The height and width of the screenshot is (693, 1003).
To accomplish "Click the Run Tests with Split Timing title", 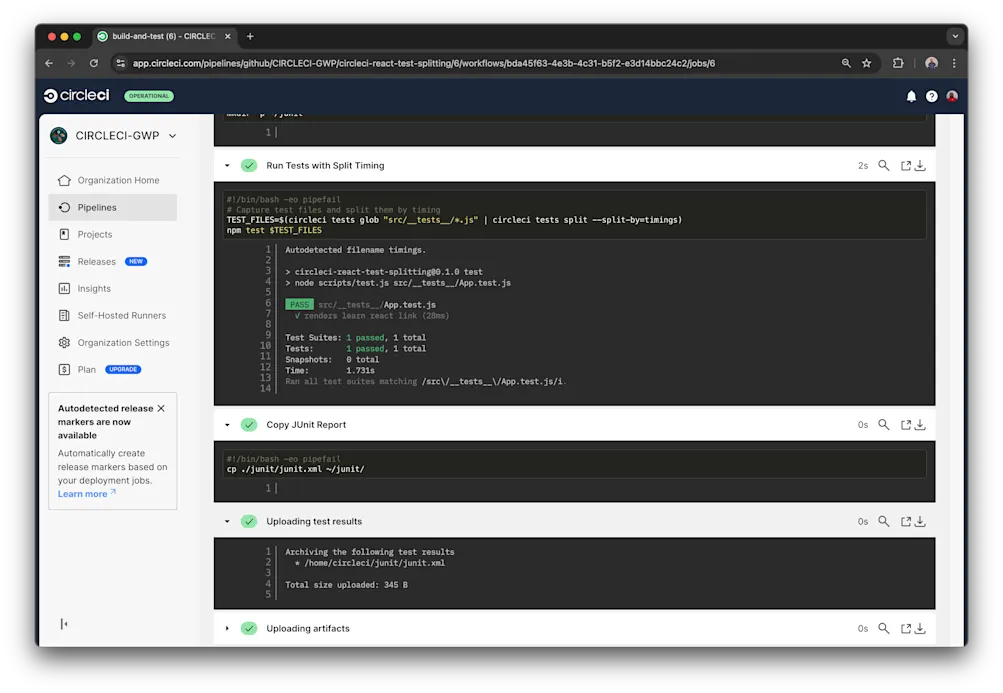I will coord(325,166).
